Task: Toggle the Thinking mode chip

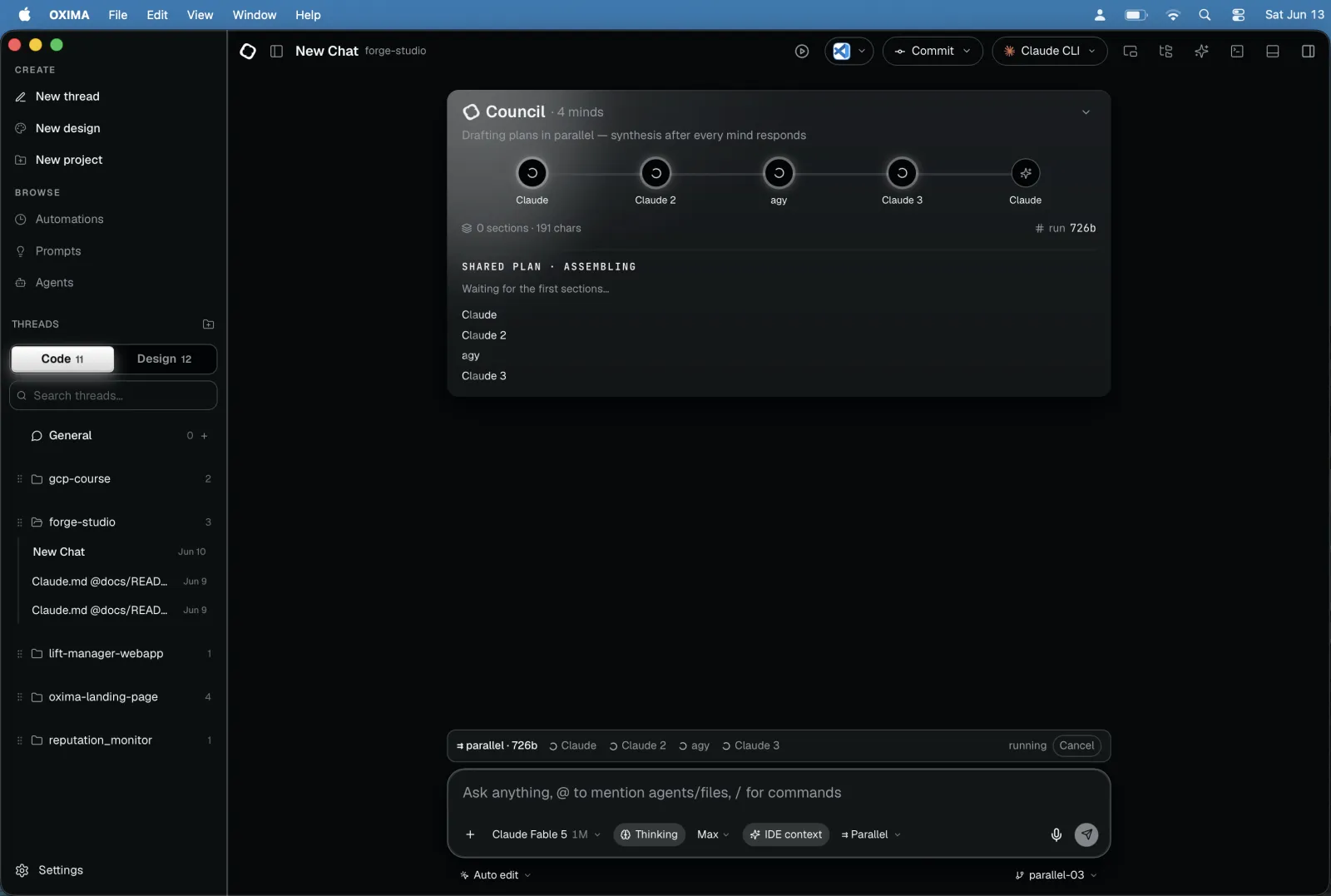Action: click(x=649, y=835)
